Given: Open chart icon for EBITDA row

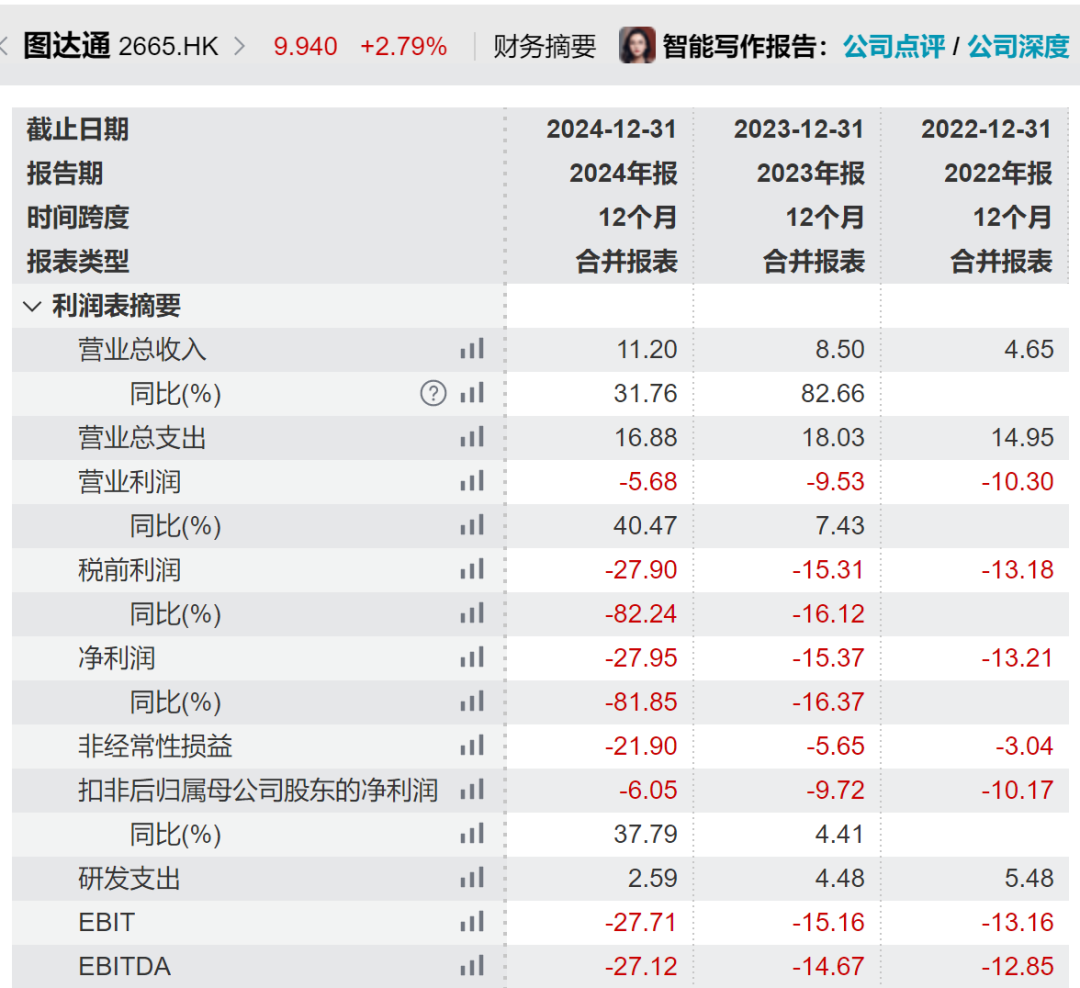Looking at the screenshot, I should 472,966.
